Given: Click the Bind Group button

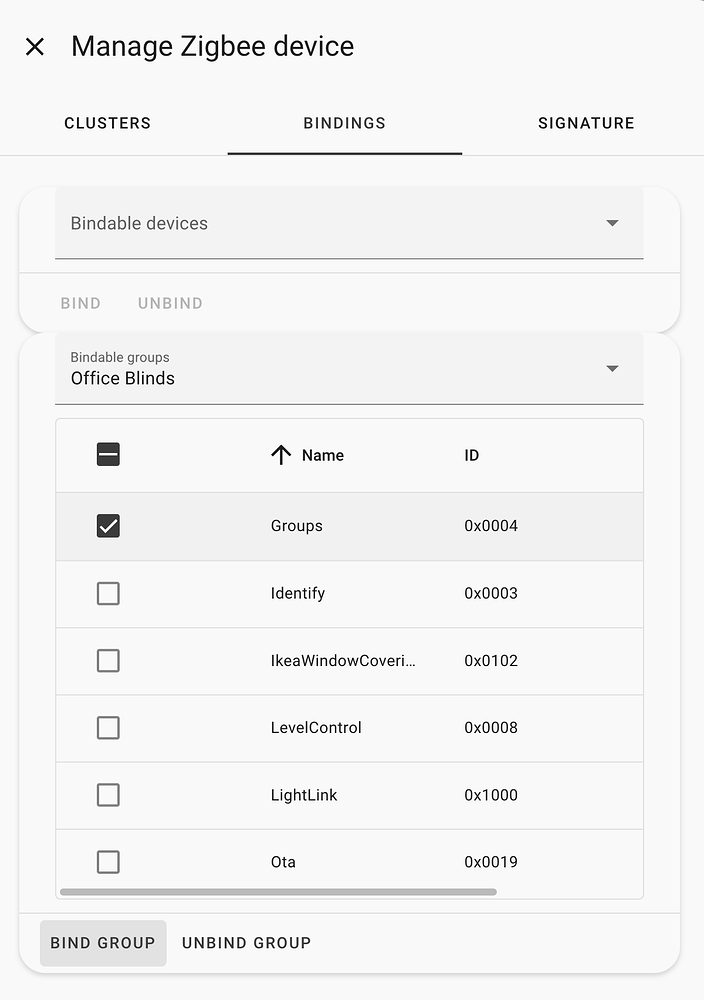Looking at the screenshot, I should 103,942.
